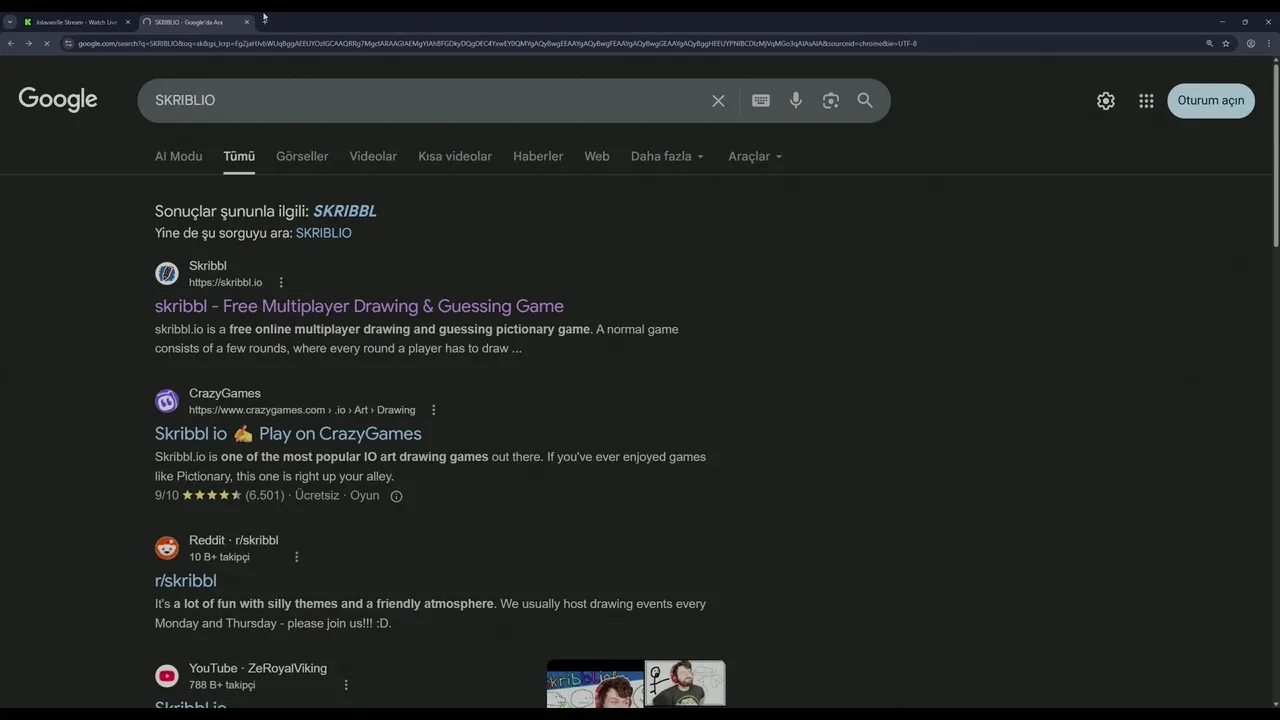Close the SKRIBLIO Google search tab

tap(247, 22)
